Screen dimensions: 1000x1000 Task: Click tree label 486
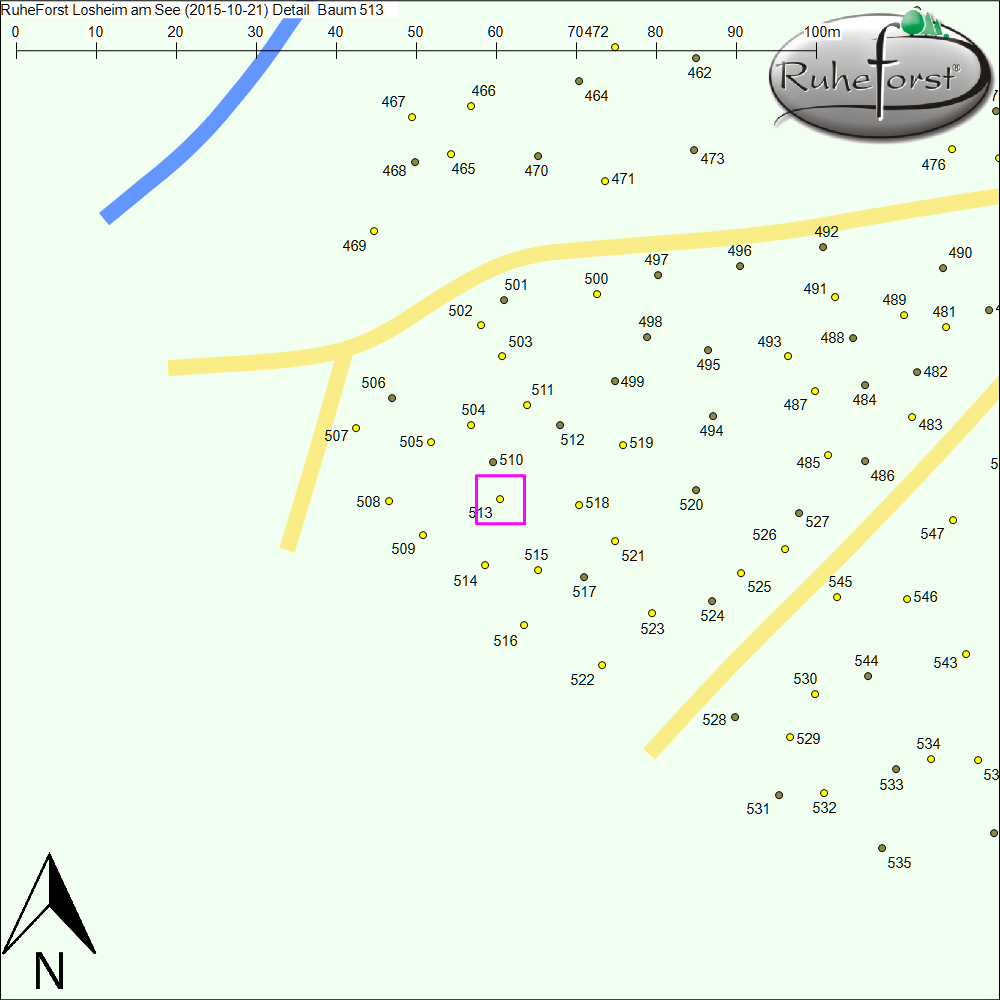coord(882,476)
